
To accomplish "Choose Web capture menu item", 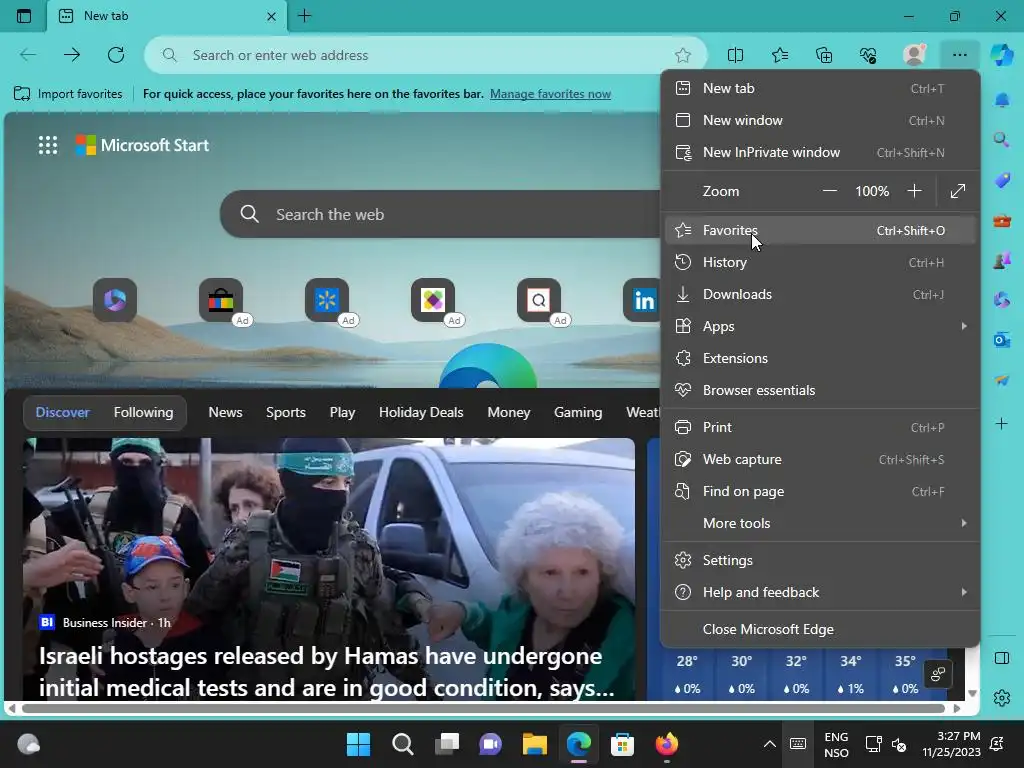I will click(x=820, y=460).
